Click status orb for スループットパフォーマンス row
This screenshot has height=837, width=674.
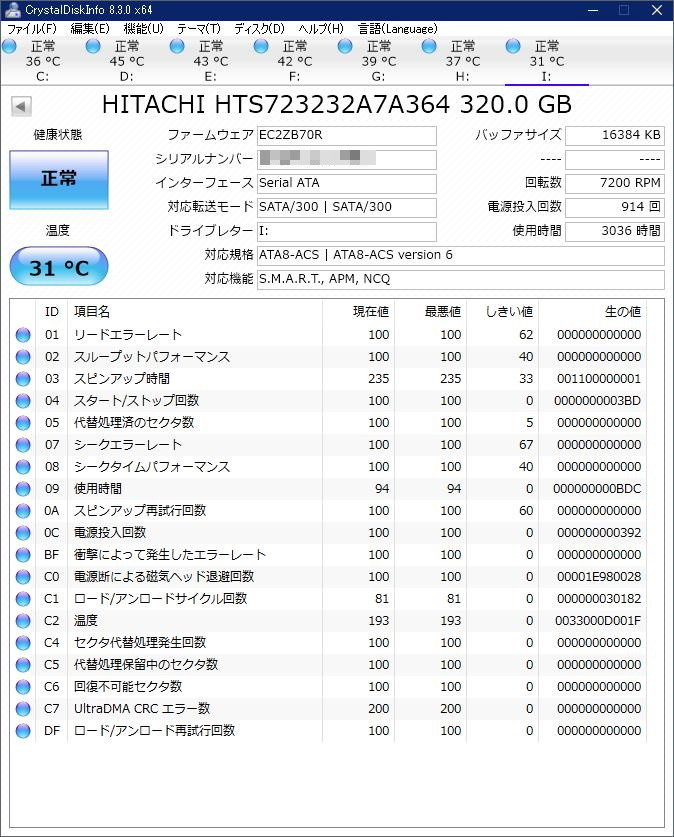click(23, 357)
